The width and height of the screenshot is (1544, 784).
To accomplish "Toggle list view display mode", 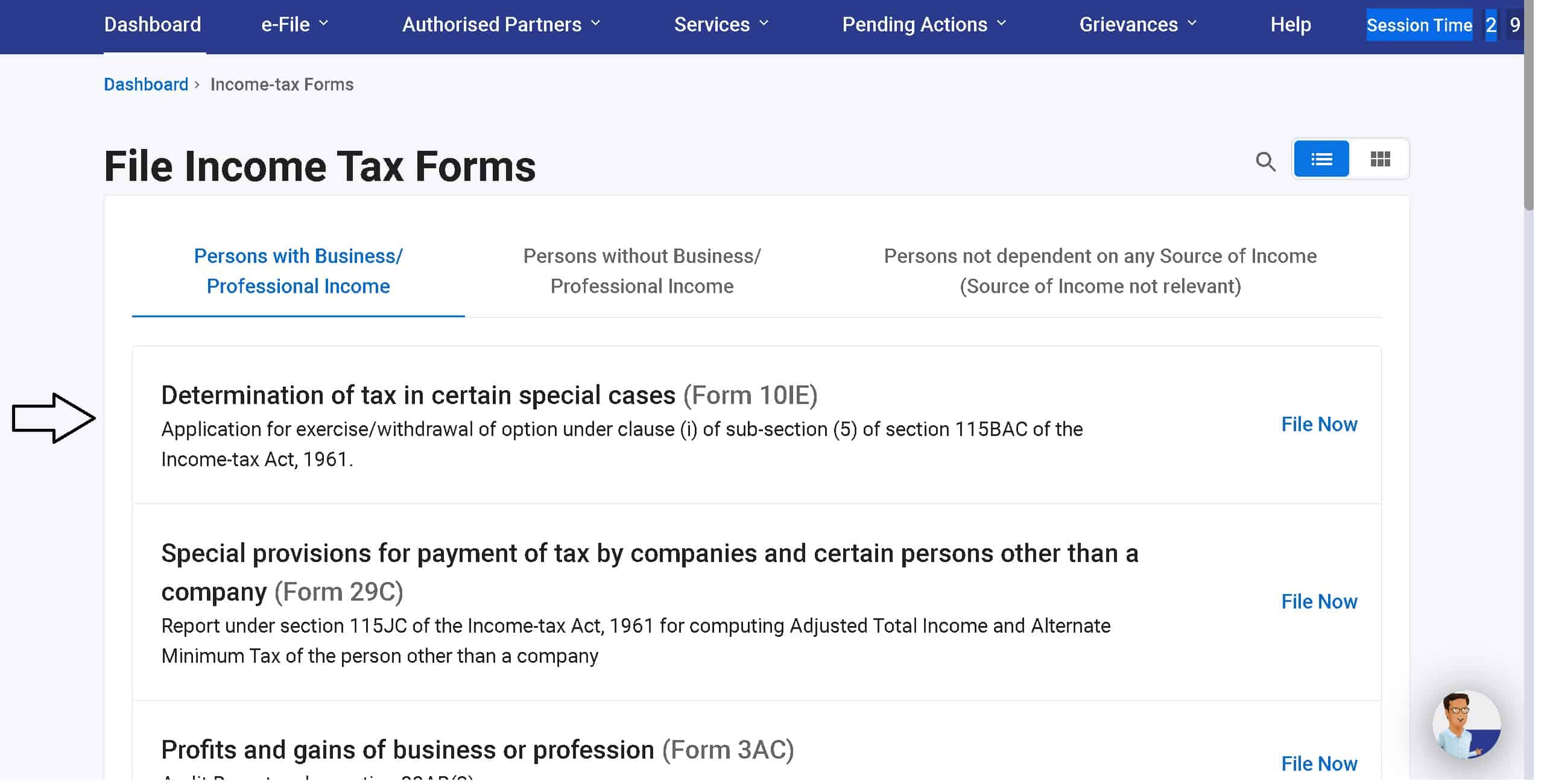I will pos(1322,159).
